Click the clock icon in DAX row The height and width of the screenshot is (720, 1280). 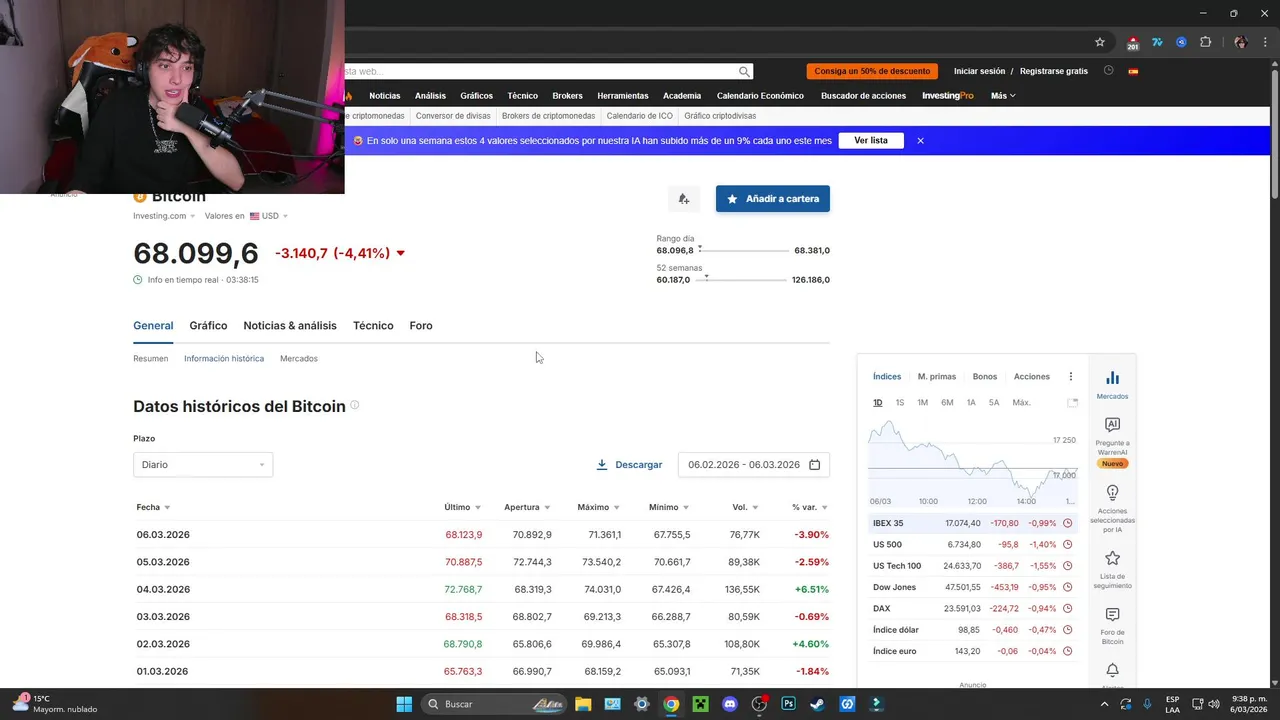click(1067, 608)
